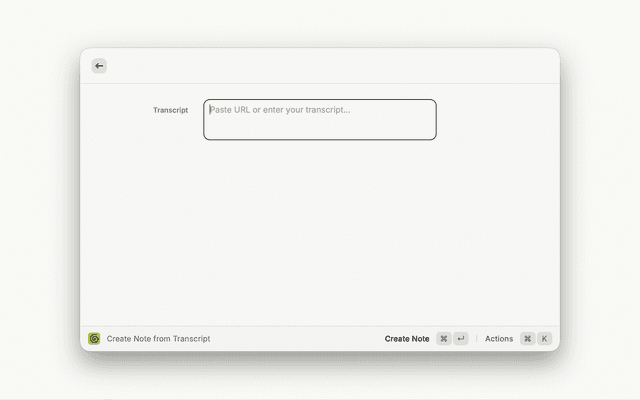Click the Command key icon beside Actions
The height and width of the screenshot is (400, 640).
(527, 339)
